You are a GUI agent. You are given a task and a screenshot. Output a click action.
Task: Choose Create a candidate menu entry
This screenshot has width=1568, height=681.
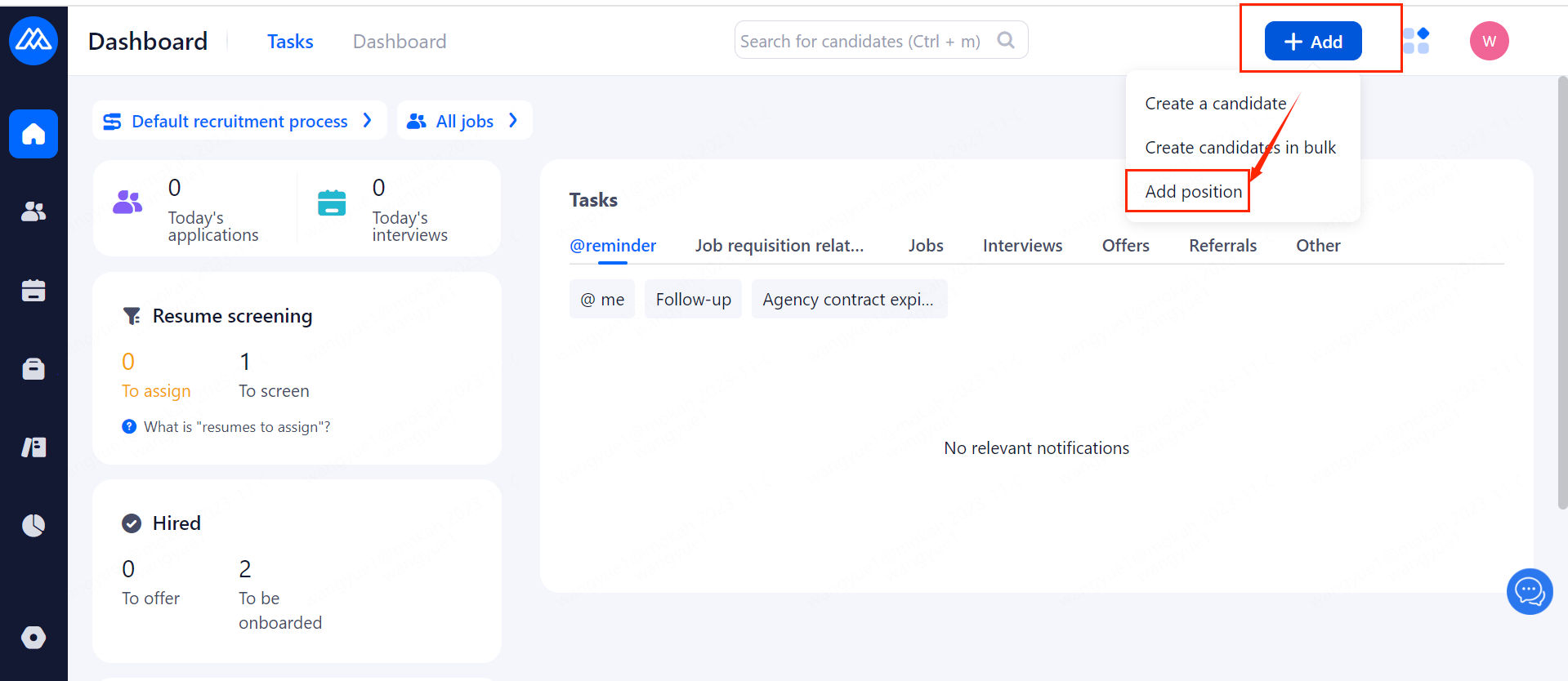(x=1215, y=104)
